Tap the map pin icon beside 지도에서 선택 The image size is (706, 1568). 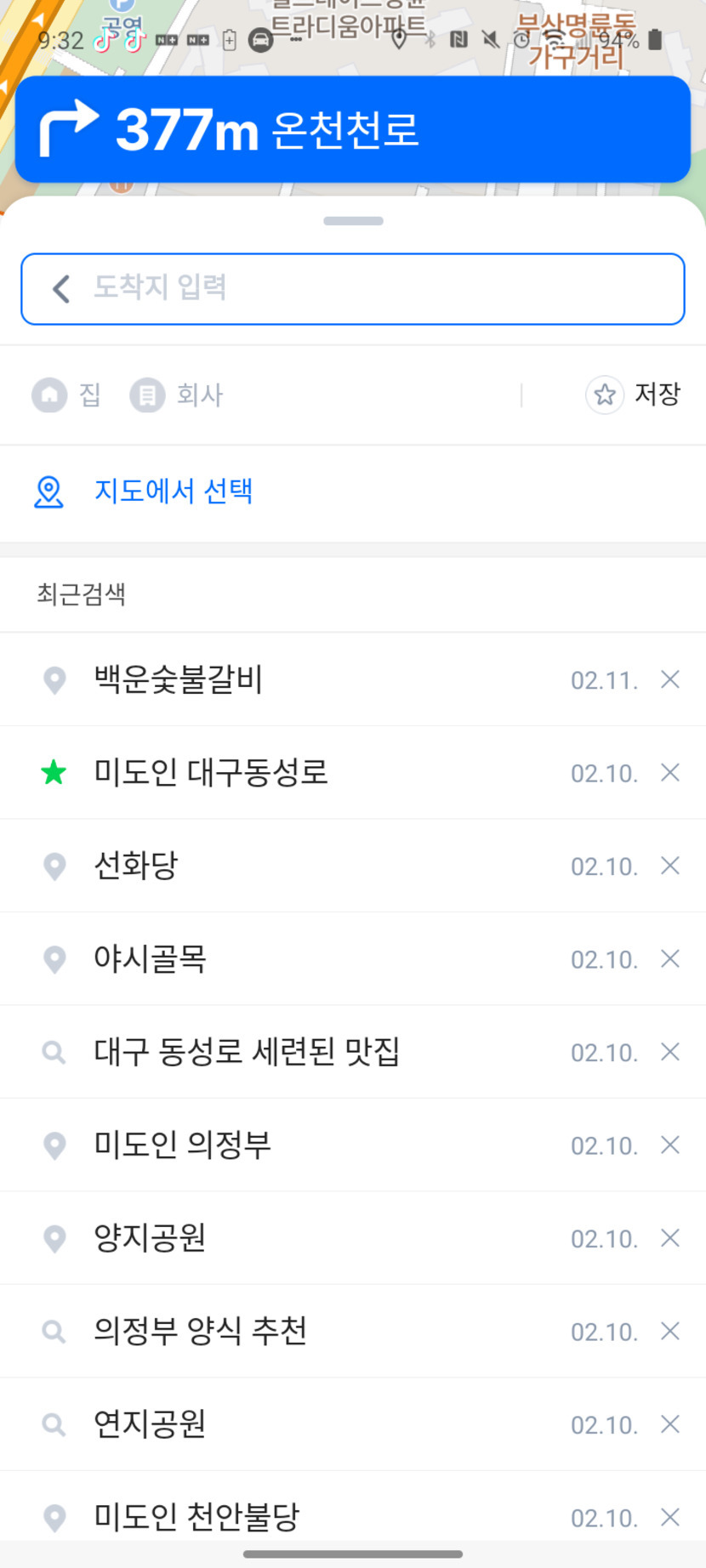[48, 491]
